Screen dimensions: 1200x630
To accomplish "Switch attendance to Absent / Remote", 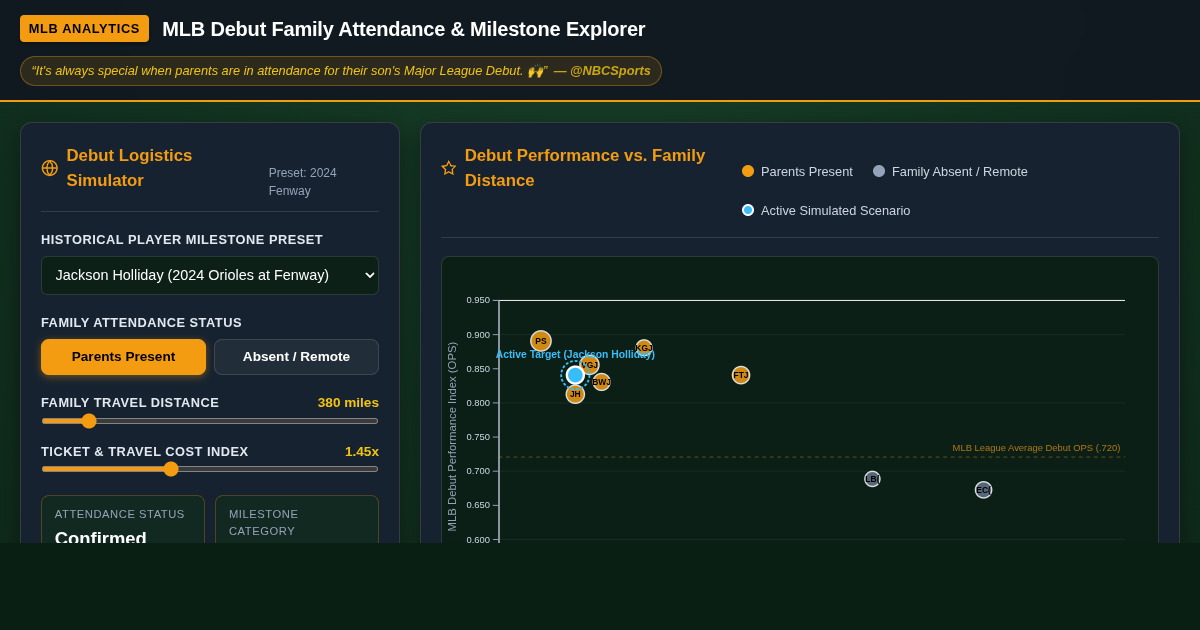I will click(x=296, y=357).
